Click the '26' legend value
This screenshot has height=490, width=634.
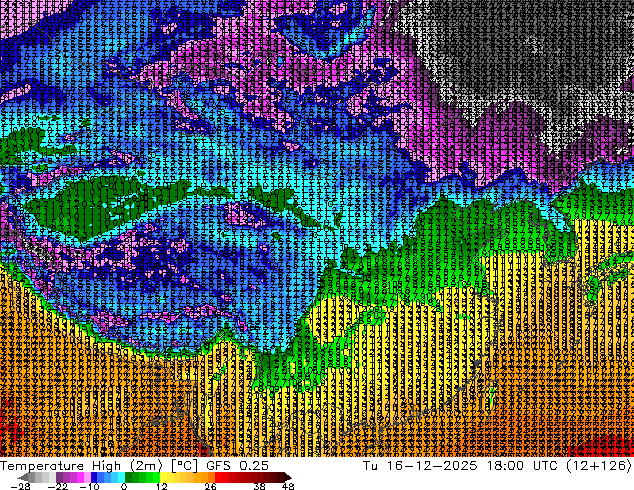(x=210, y=486)
